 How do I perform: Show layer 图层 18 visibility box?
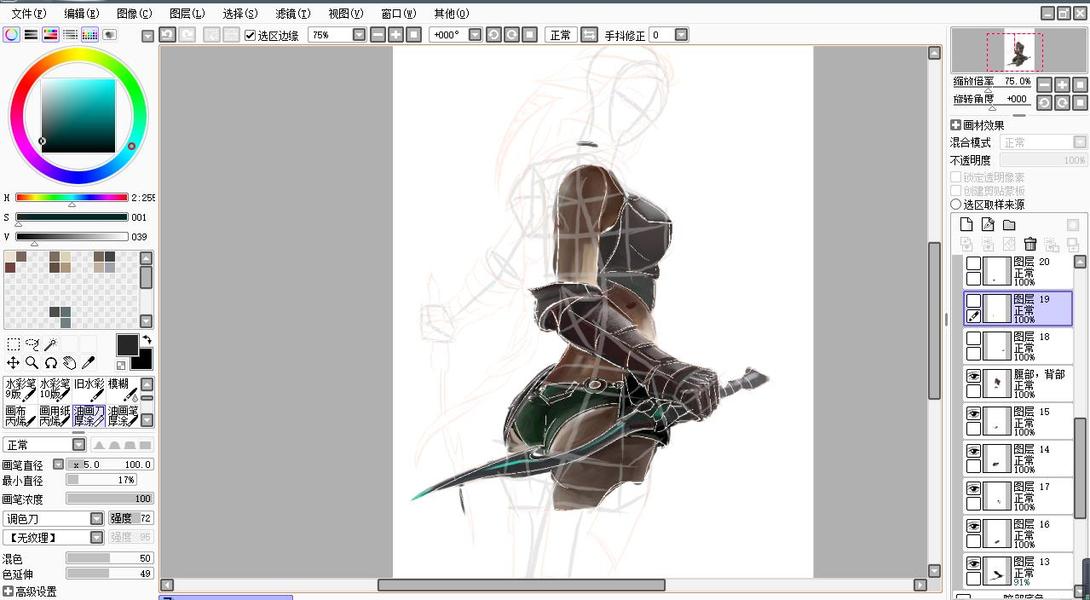(974, 339)
